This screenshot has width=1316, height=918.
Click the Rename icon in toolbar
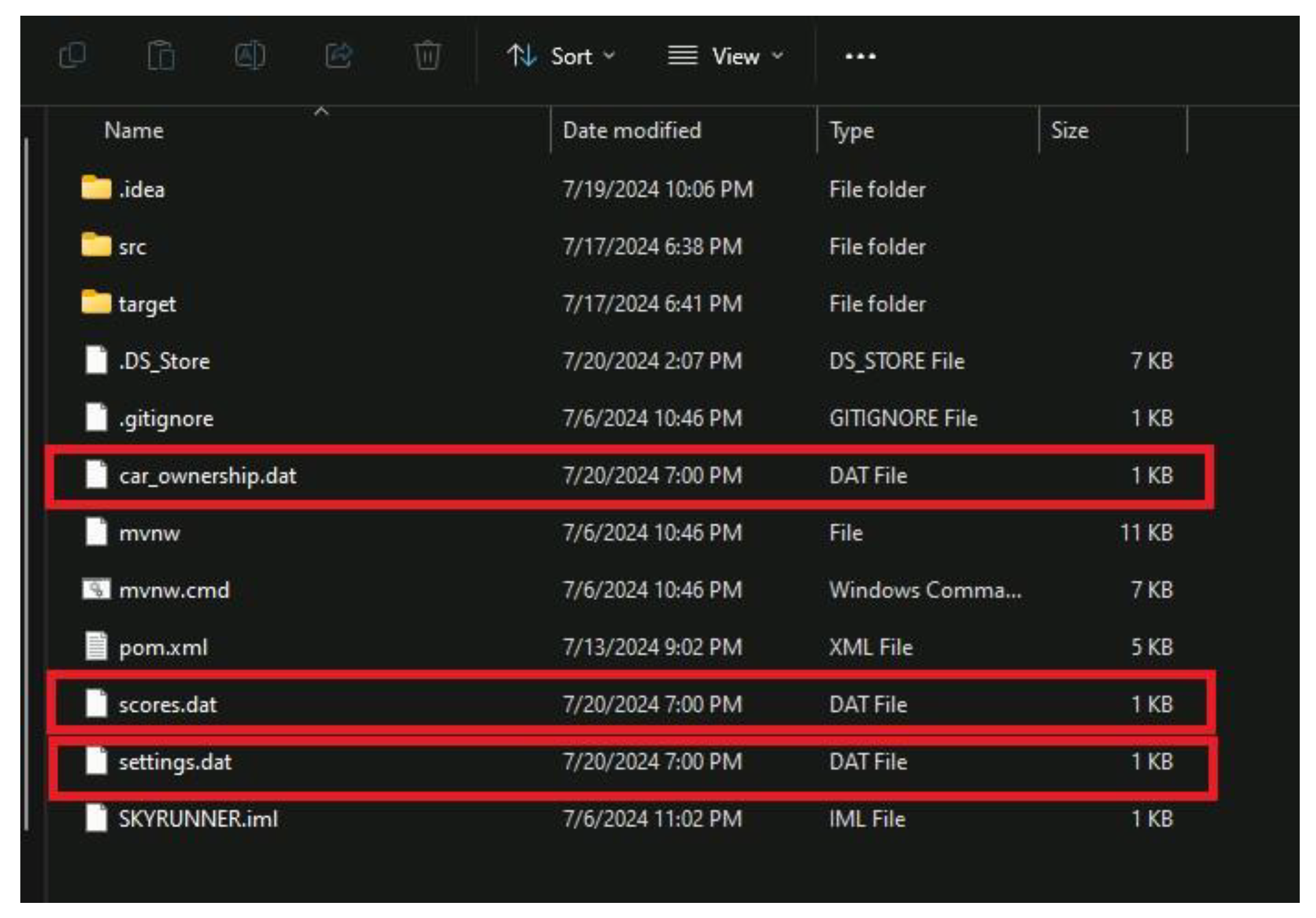click(x=250, y=56)
